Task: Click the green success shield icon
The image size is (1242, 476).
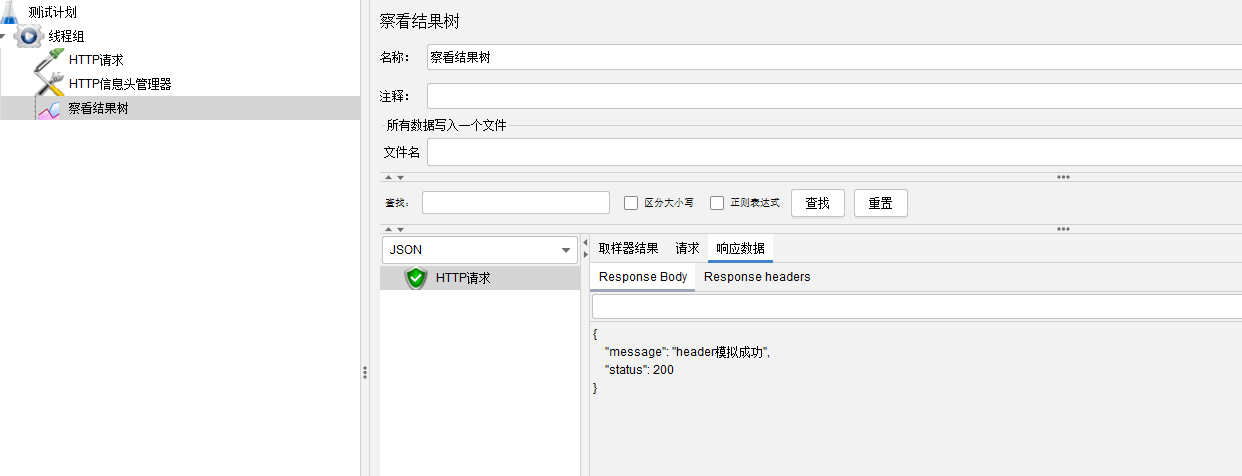Action: [x=416, y=278]
